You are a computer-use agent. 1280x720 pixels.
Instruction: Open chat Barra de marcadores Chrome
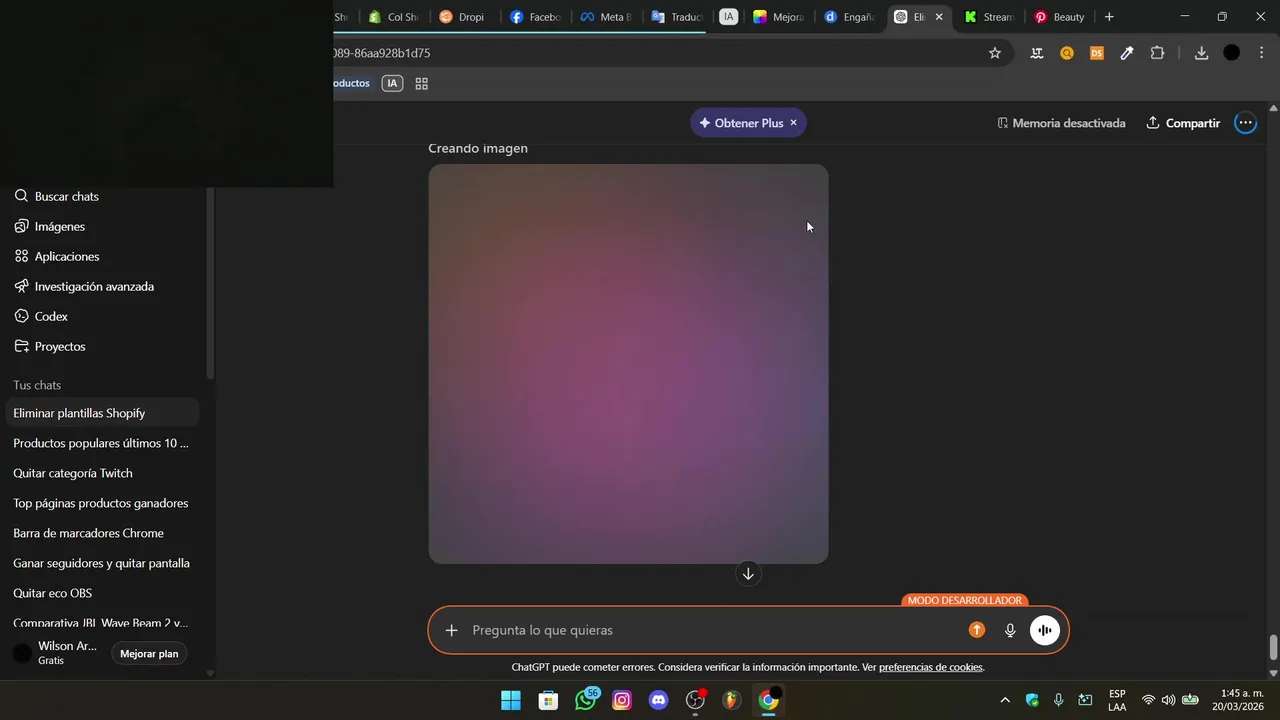point(103,533)
